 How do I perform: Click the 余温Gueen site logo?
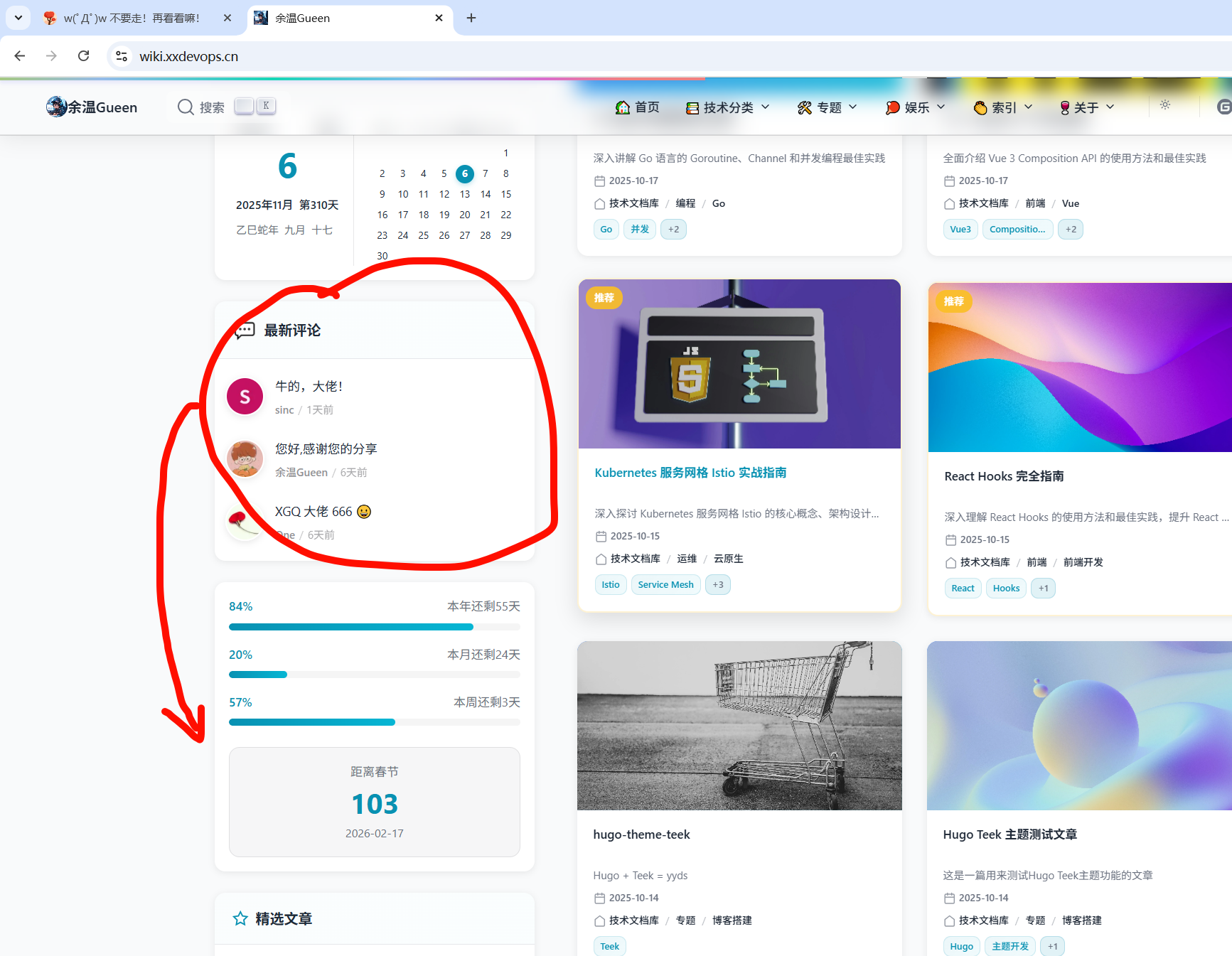[x=92, y=107]
